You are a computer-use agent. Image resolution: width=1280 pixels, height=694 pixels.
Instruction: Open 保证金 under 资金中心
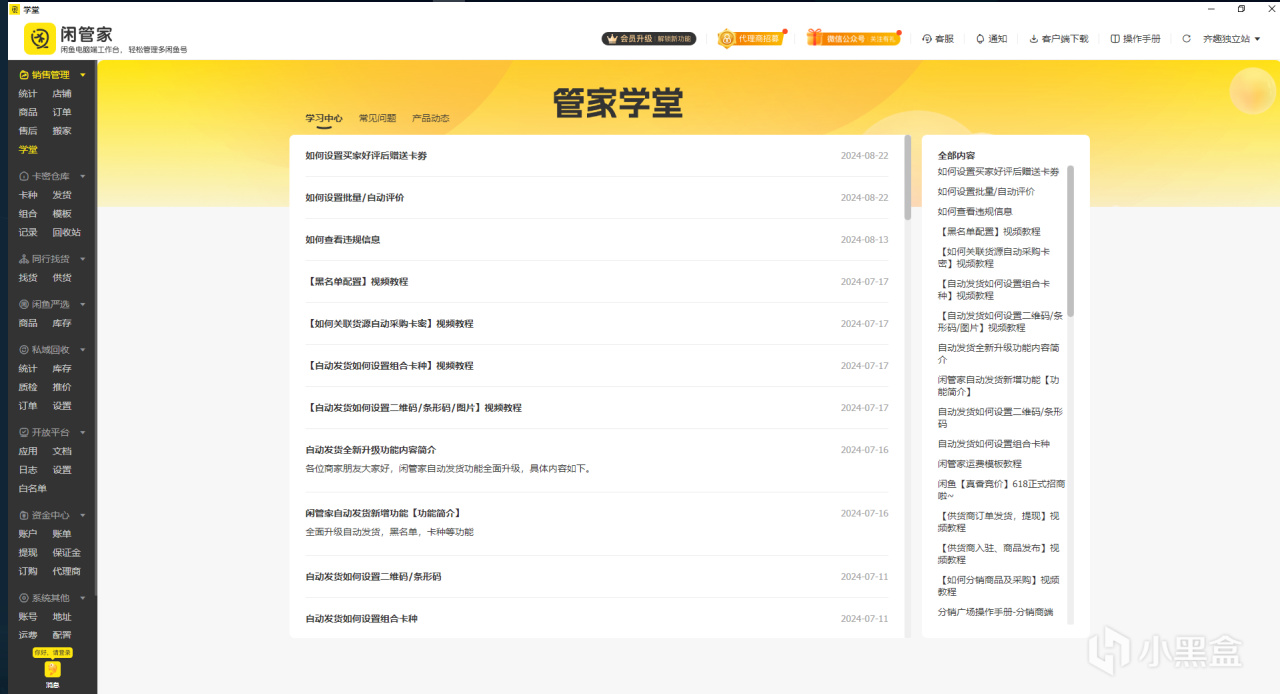67,553
